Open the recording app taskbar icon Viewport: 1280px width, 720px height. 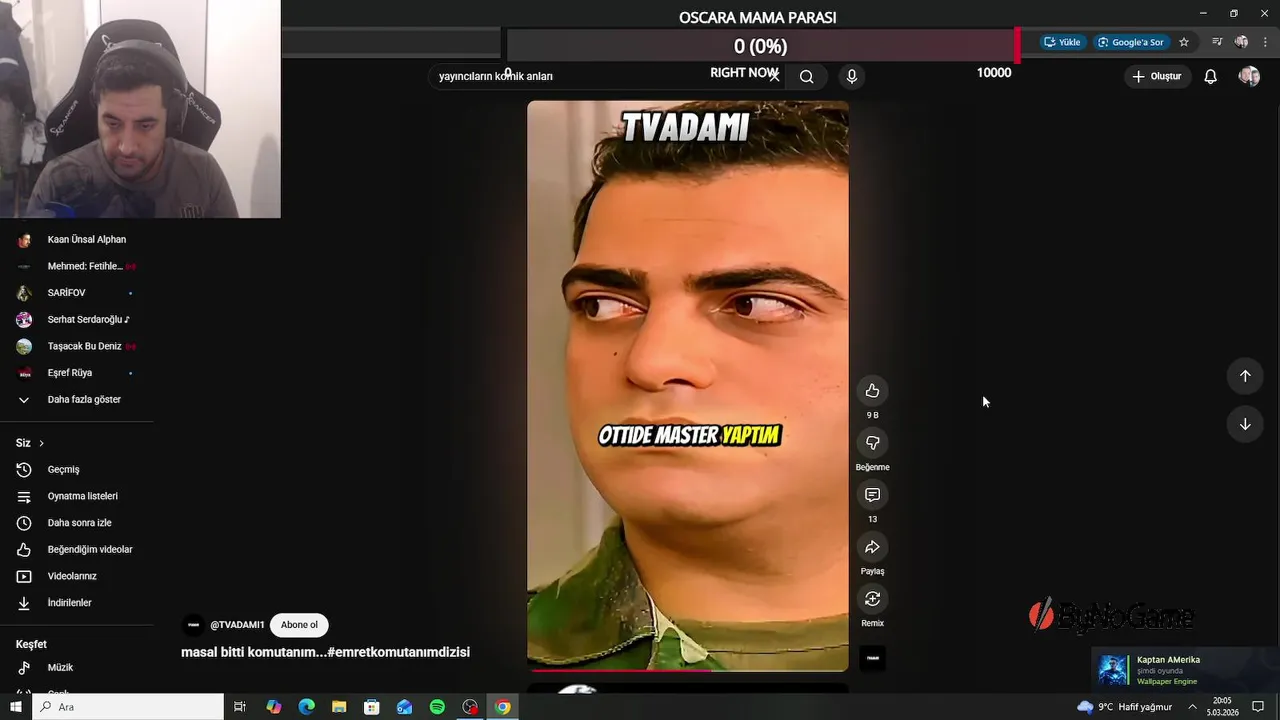(x=470, y=707)
